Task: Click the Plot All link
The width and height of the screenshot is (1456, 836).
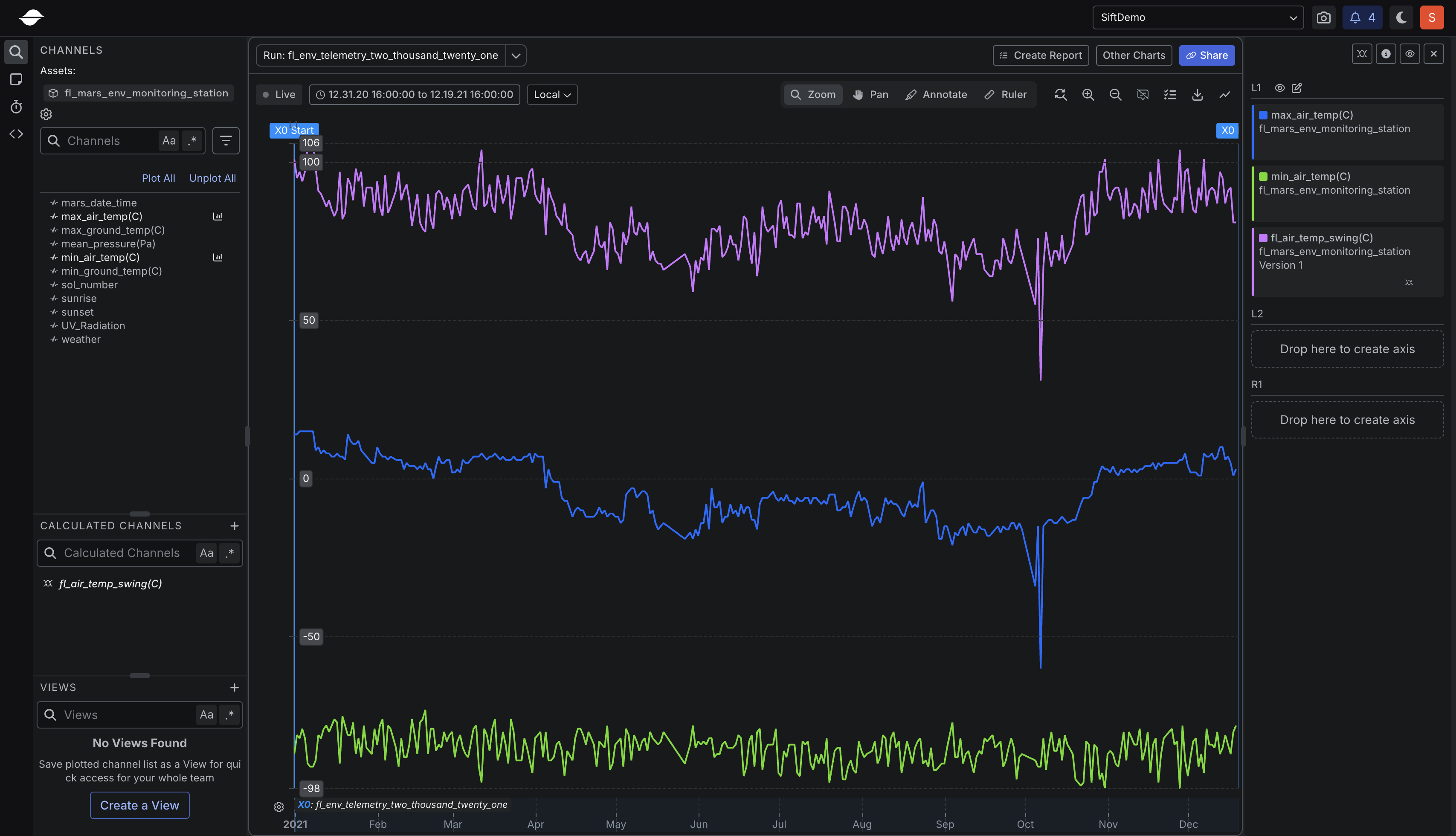Action: (159, 178)
